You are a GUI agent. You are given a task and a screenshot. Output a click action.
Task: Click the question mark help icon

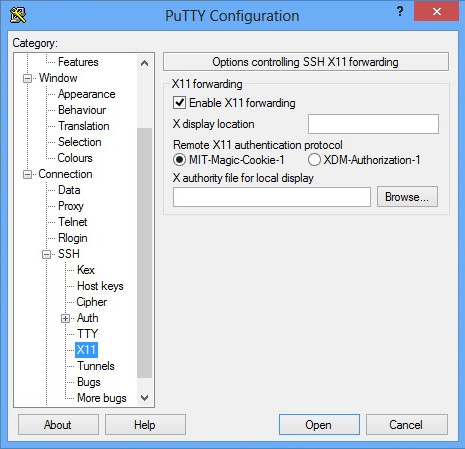[x=400, y=12]
